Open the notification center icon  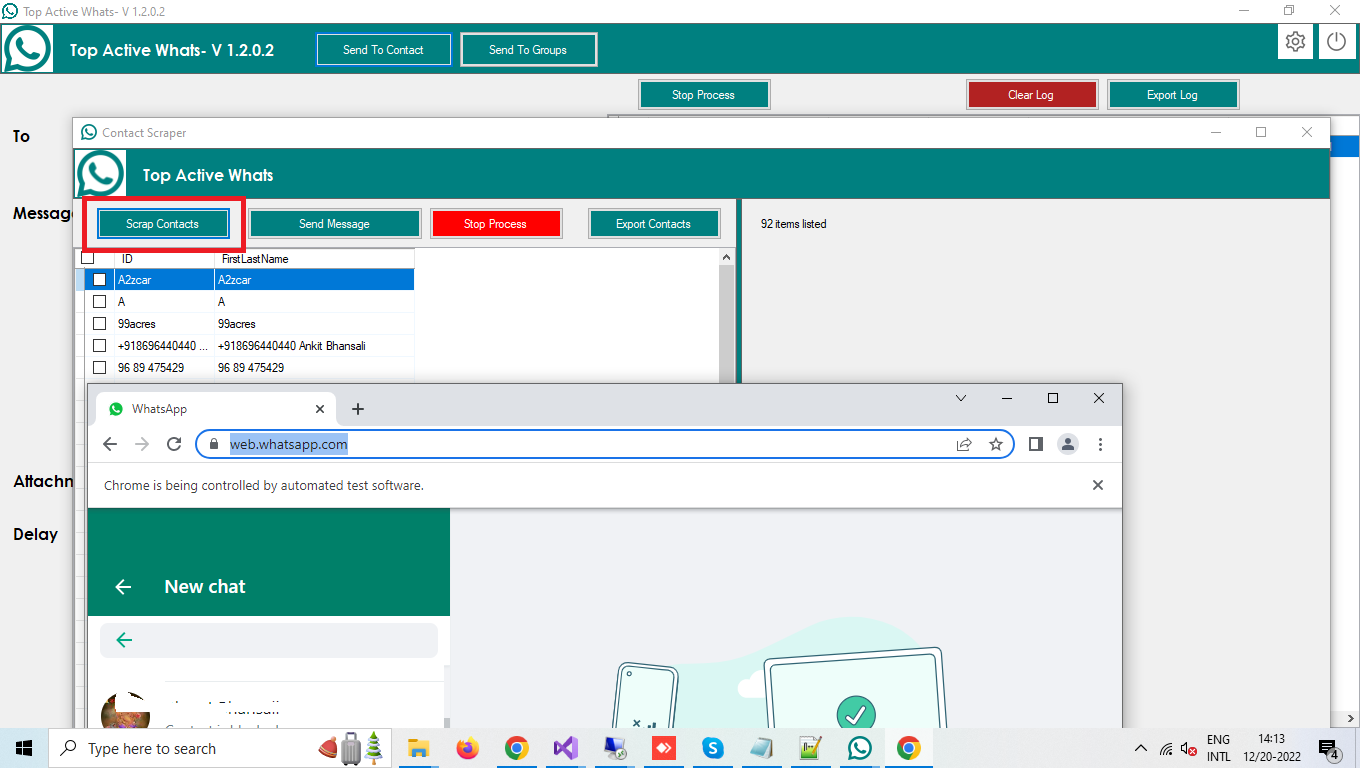pos(1329,748)
